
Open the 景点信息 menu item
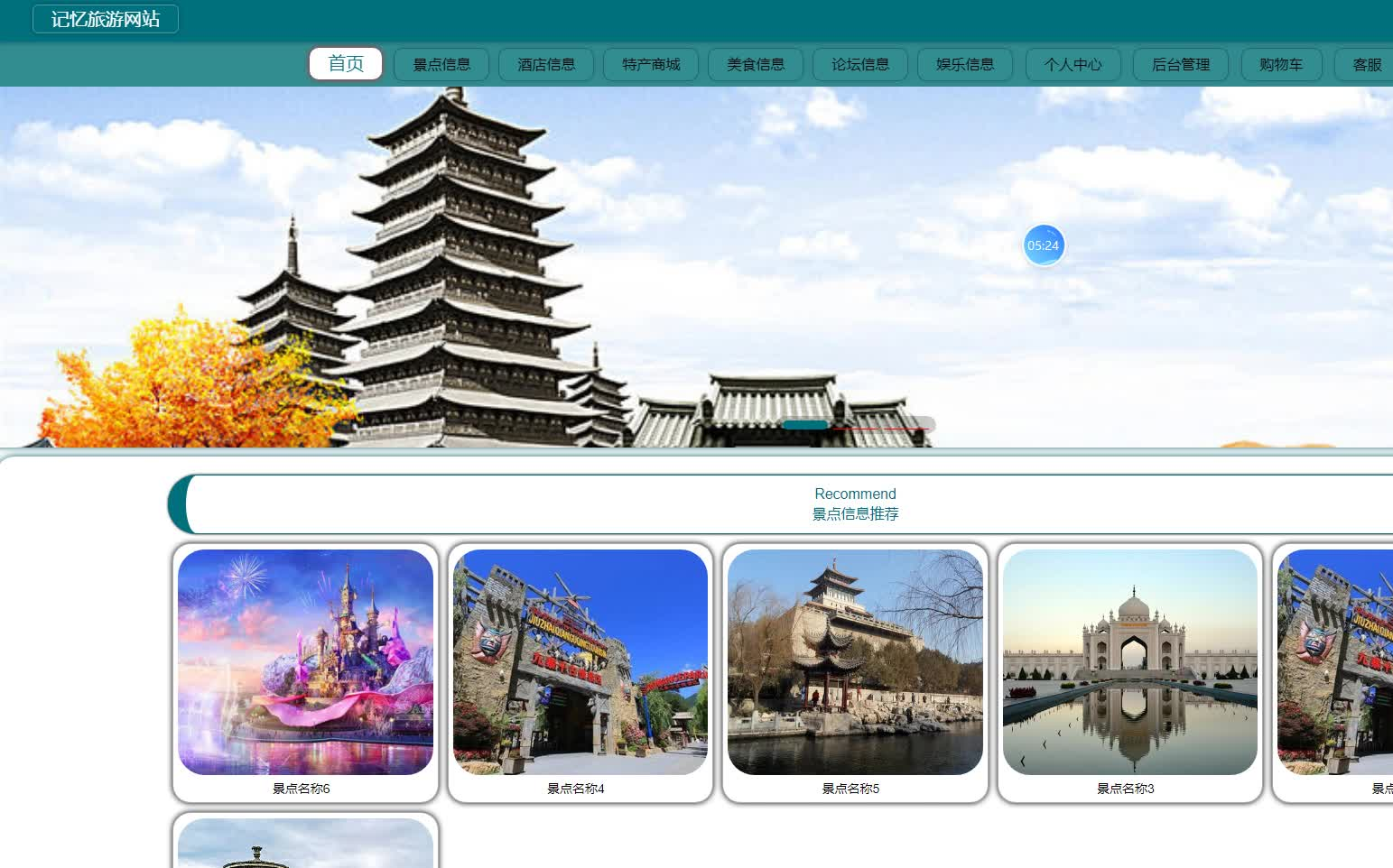coord(441,64)
